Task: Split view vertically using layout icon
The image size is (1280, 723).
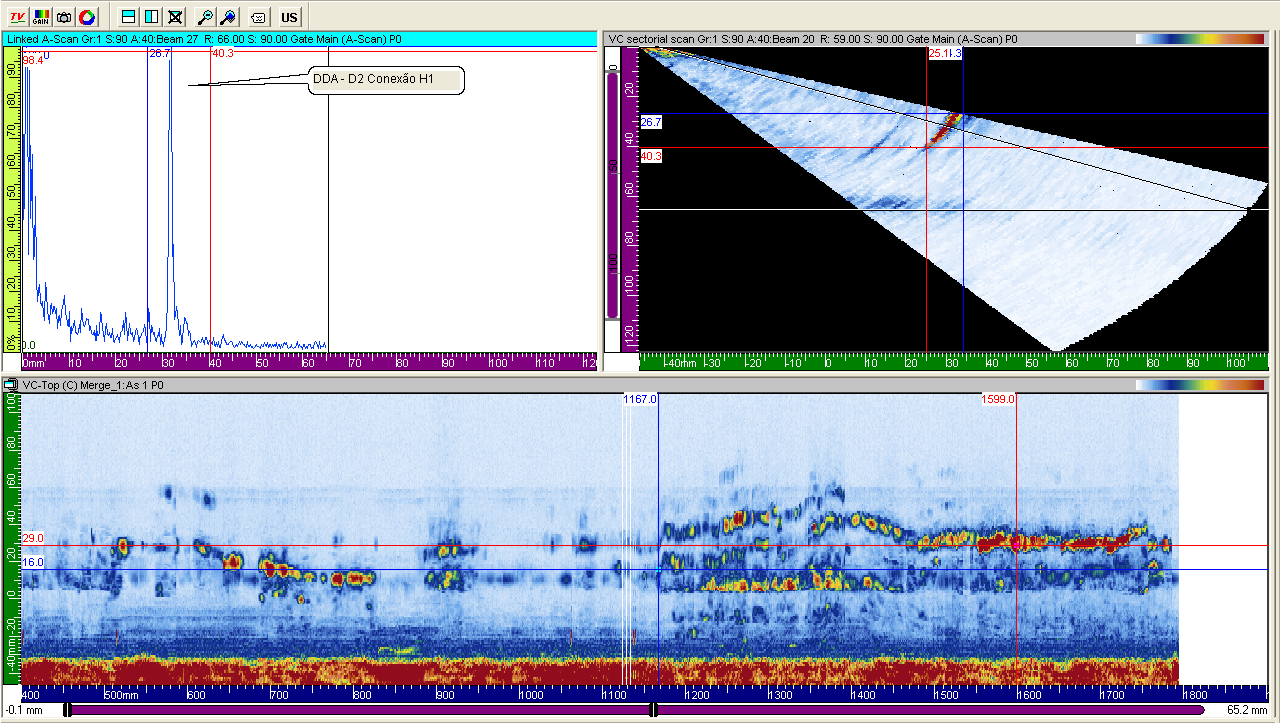Action: [x=151, y=16]
